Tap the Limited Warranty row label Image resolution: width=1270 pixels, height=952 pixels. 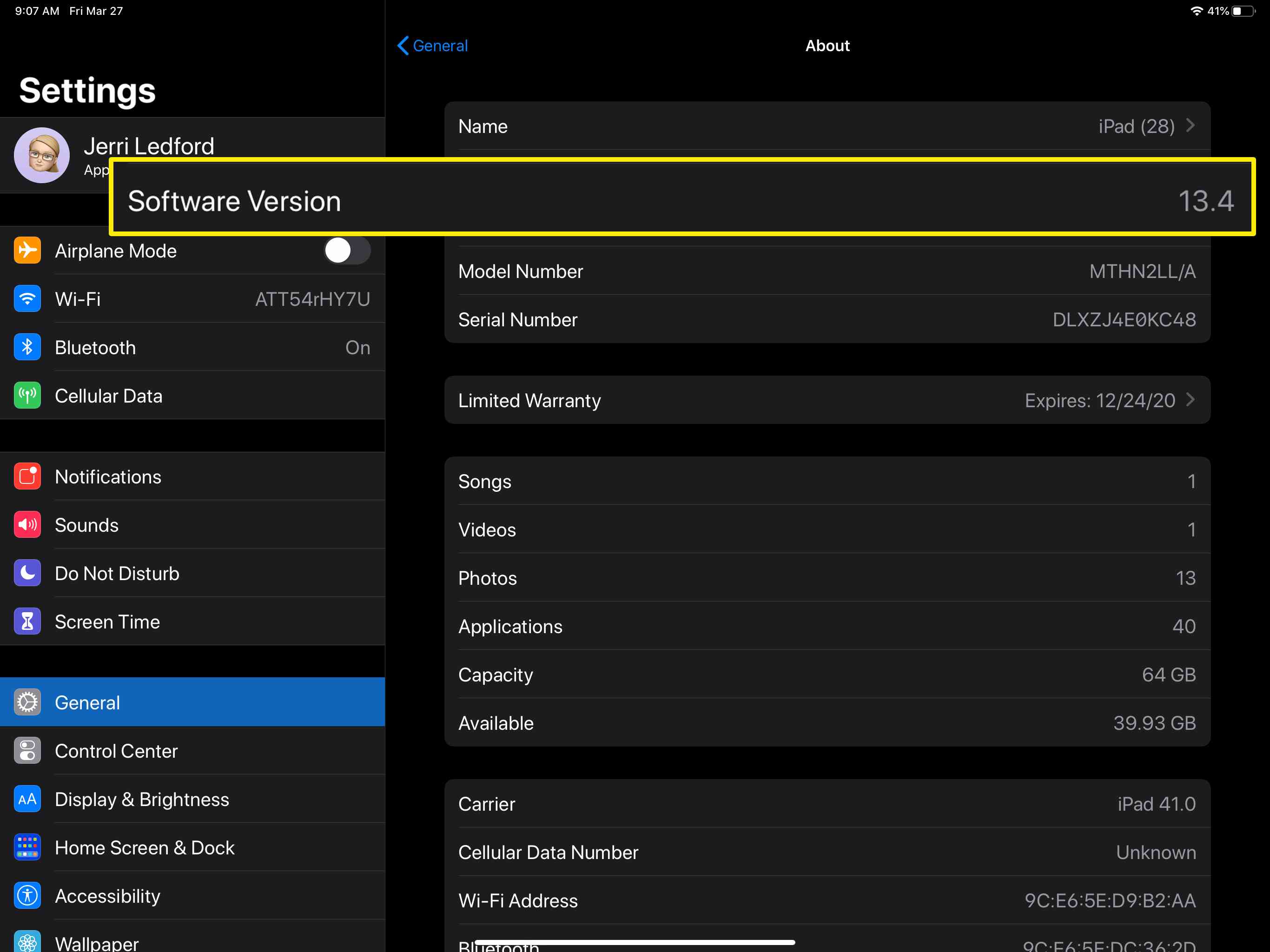click(529, 400)
